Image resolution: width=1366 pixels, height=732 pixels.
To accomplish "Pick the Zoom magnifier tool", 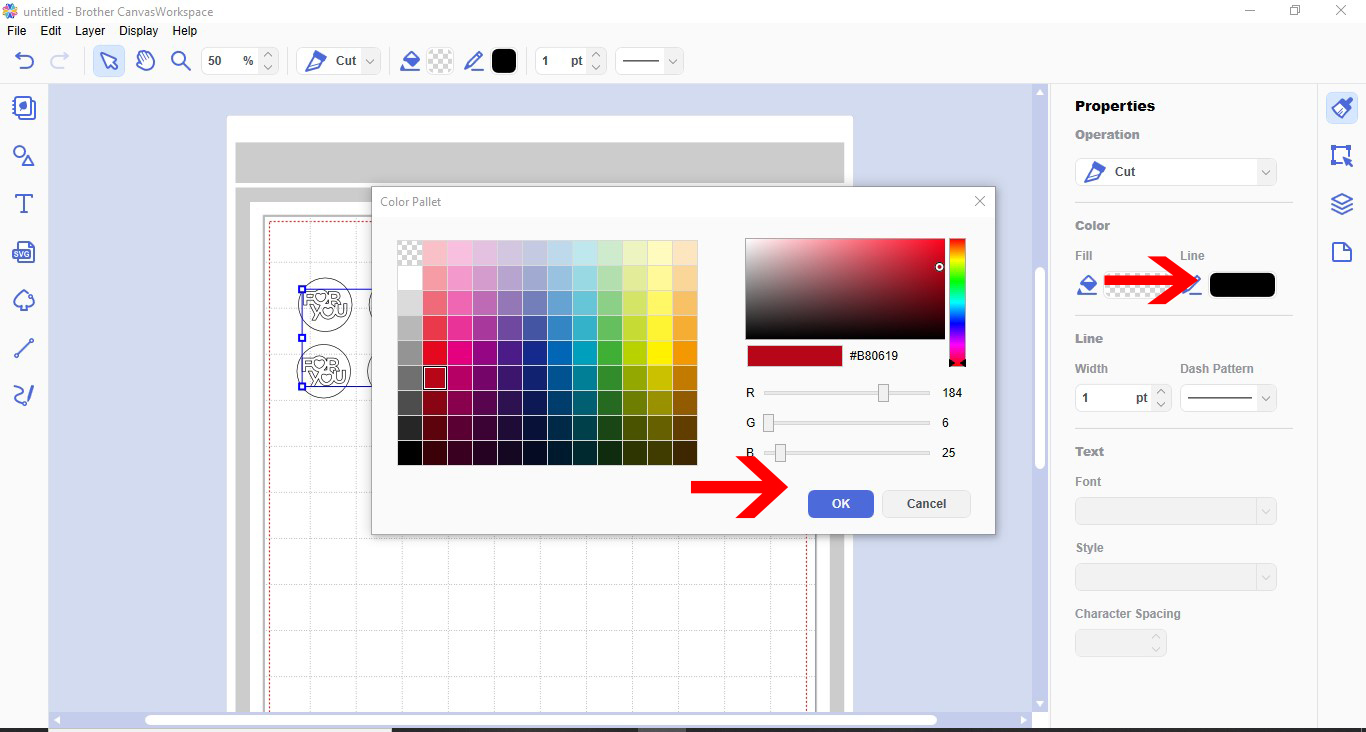I will (181, 61).
